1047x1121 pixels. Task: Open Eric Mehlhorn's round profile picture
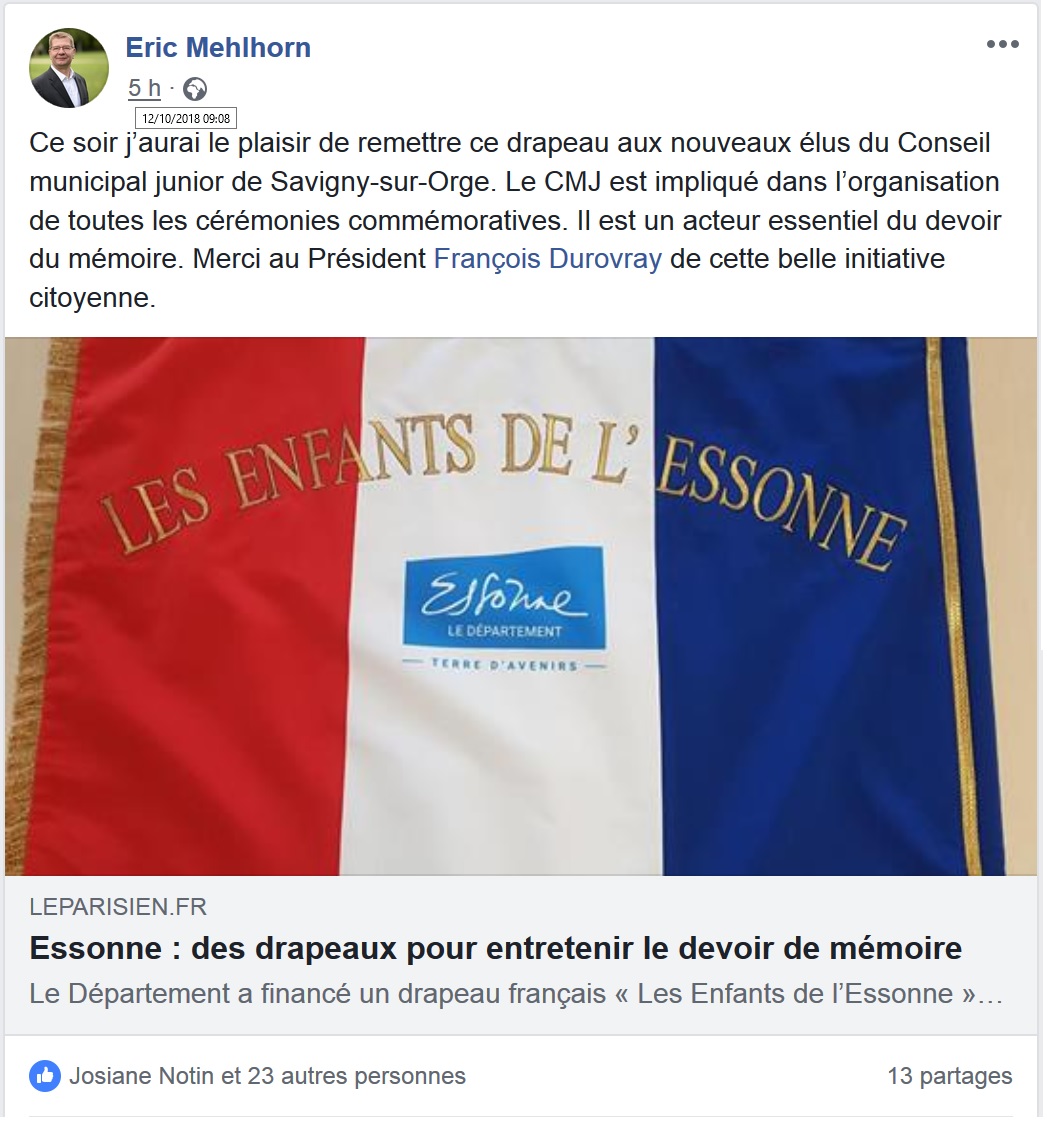point(69,68)
